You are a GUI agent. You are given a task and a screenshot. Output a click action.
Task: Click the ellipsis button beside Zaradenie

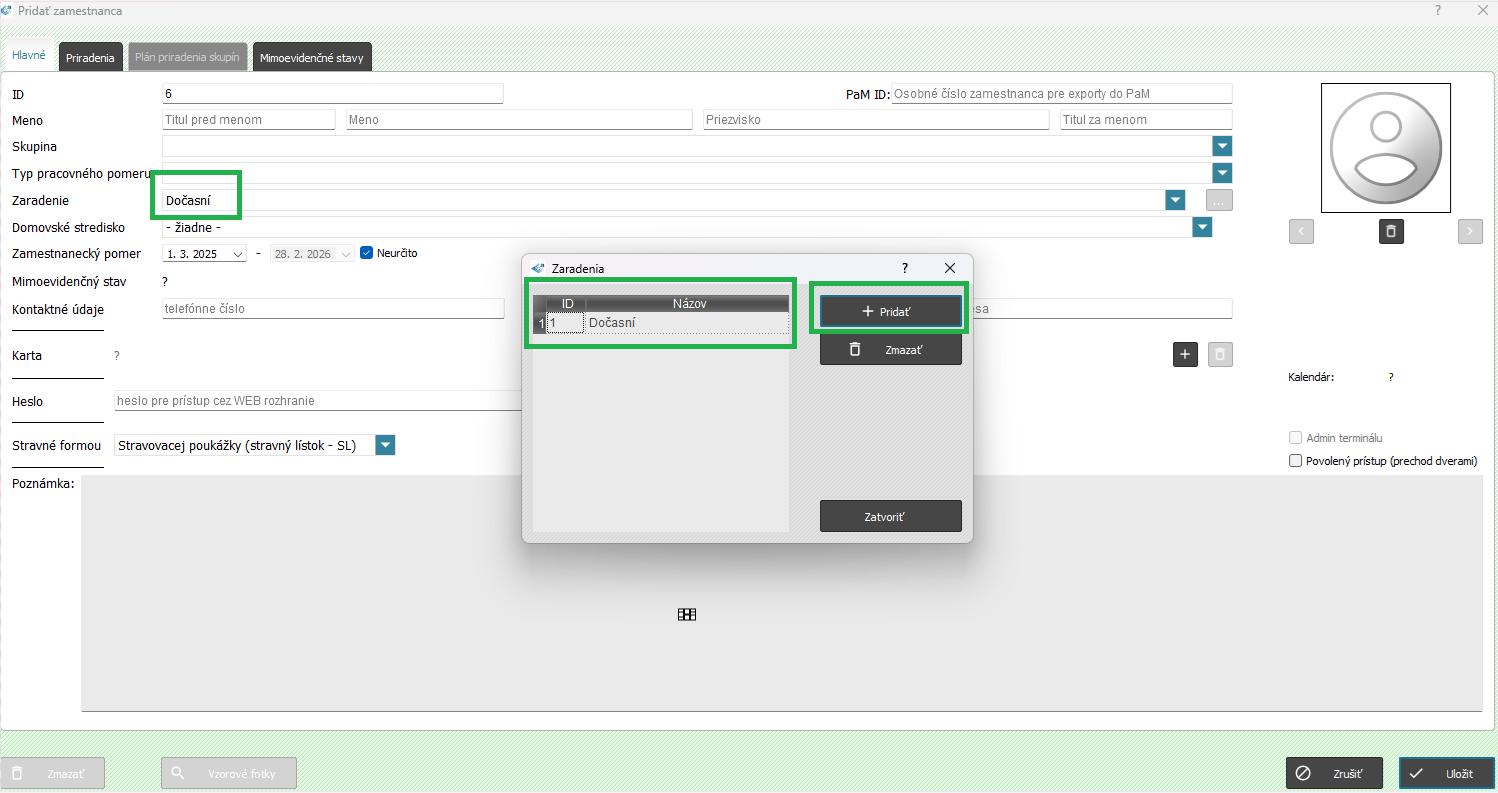pos(1219,200)
